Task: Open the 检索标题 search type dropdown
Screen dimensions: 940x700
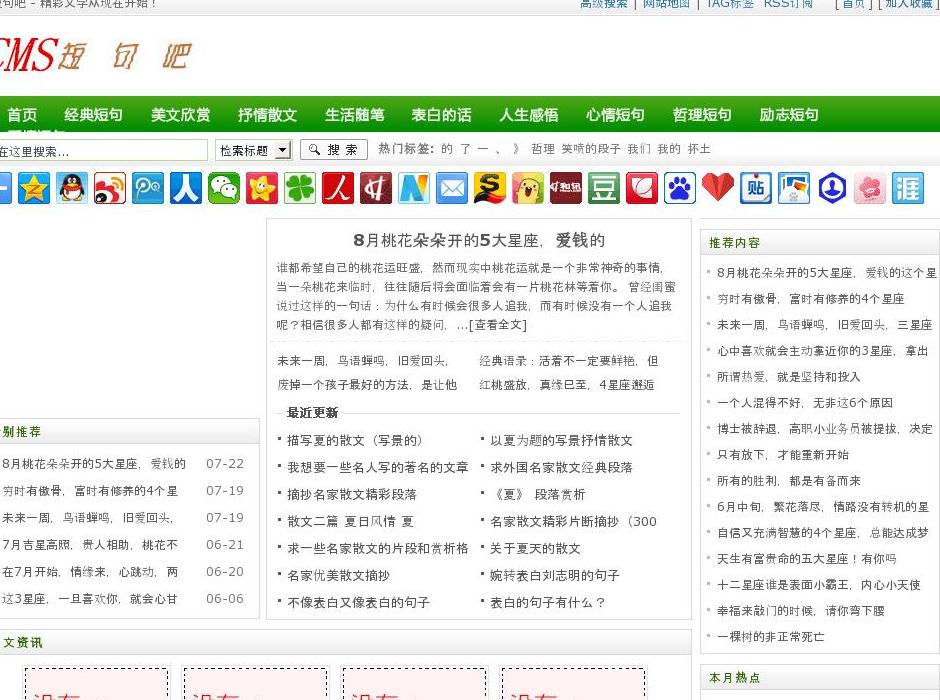Action: pyautogui.click(x=254, y=150)
